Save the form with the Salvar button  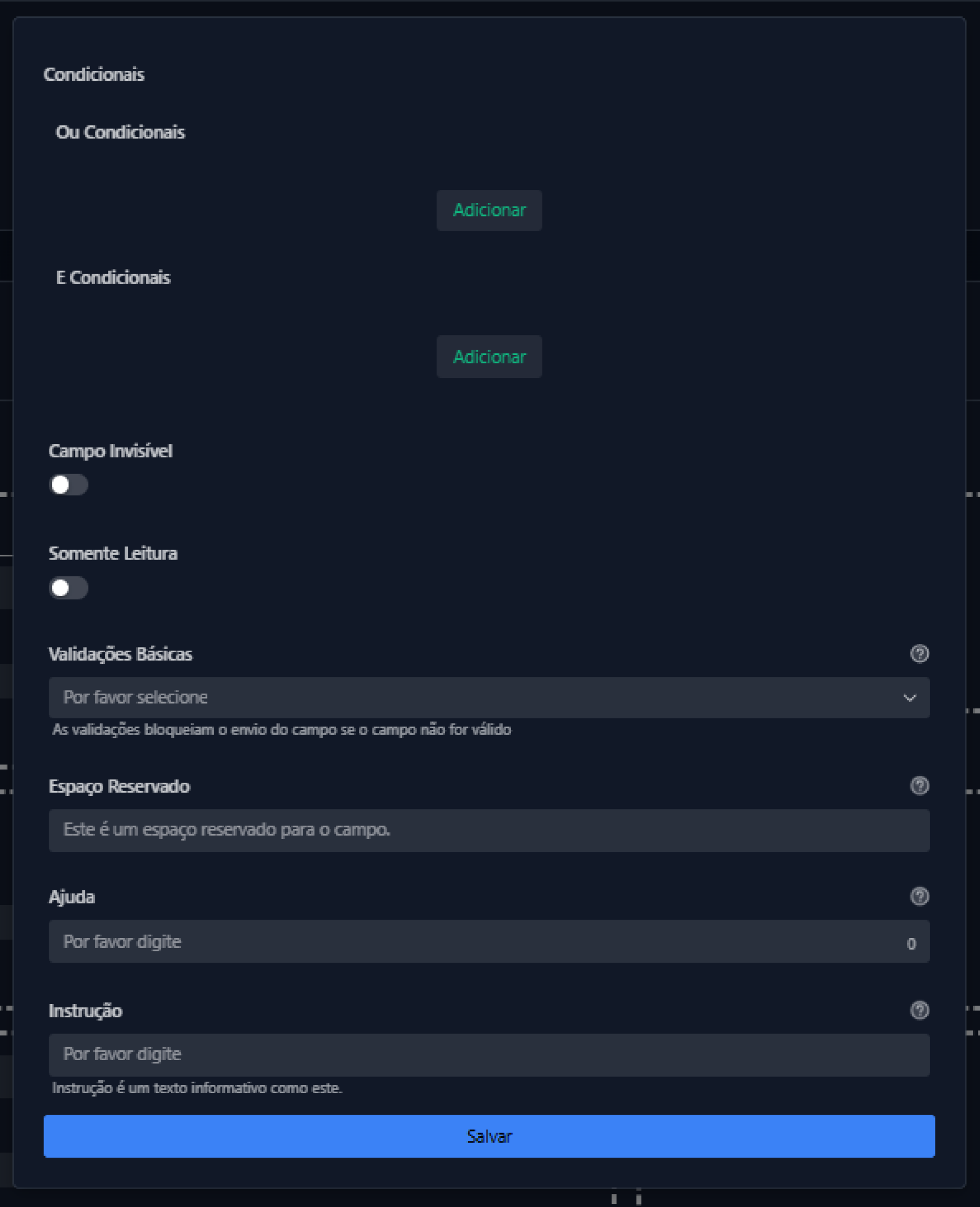(x=489, y=1136)
